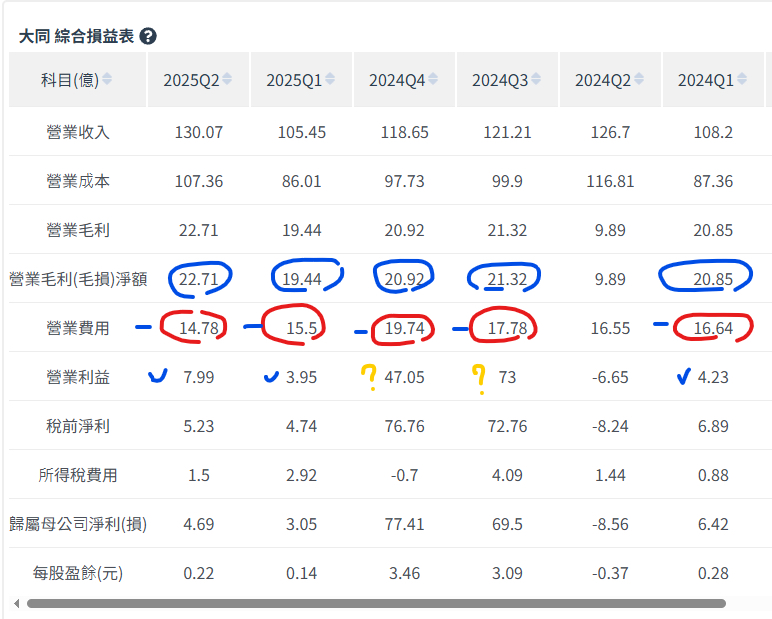Click the horizontal scrollbar thumb under the table
Viewport: 772px width, 619px height.
376,603
